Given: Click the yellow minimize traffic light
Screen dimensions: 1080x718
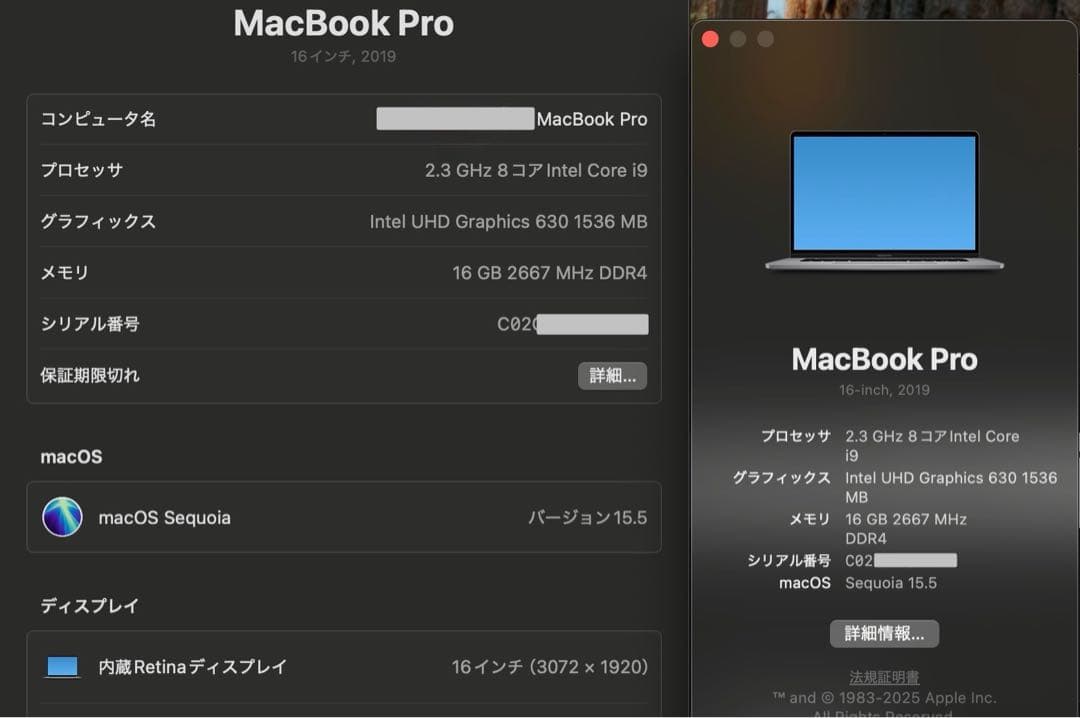Looking at the screenshot, I should point(737,38).
